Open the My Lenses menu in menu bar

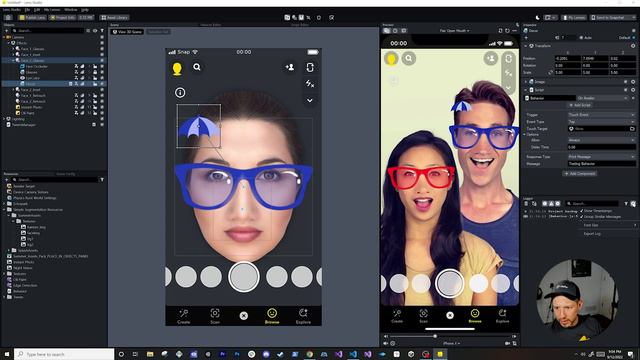click(52, 9)
